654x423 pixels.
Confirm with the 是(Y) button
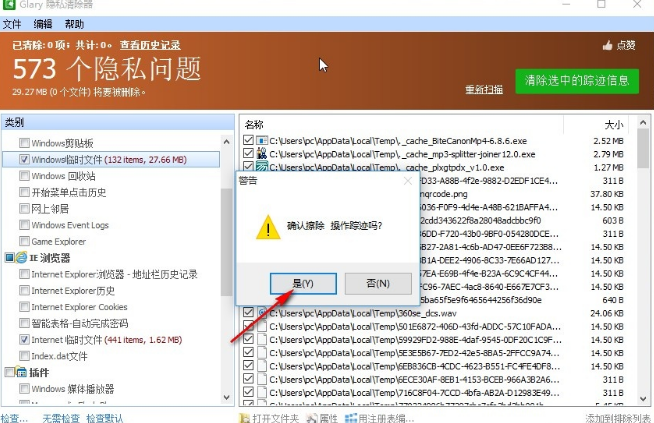[x=303, y=284]
